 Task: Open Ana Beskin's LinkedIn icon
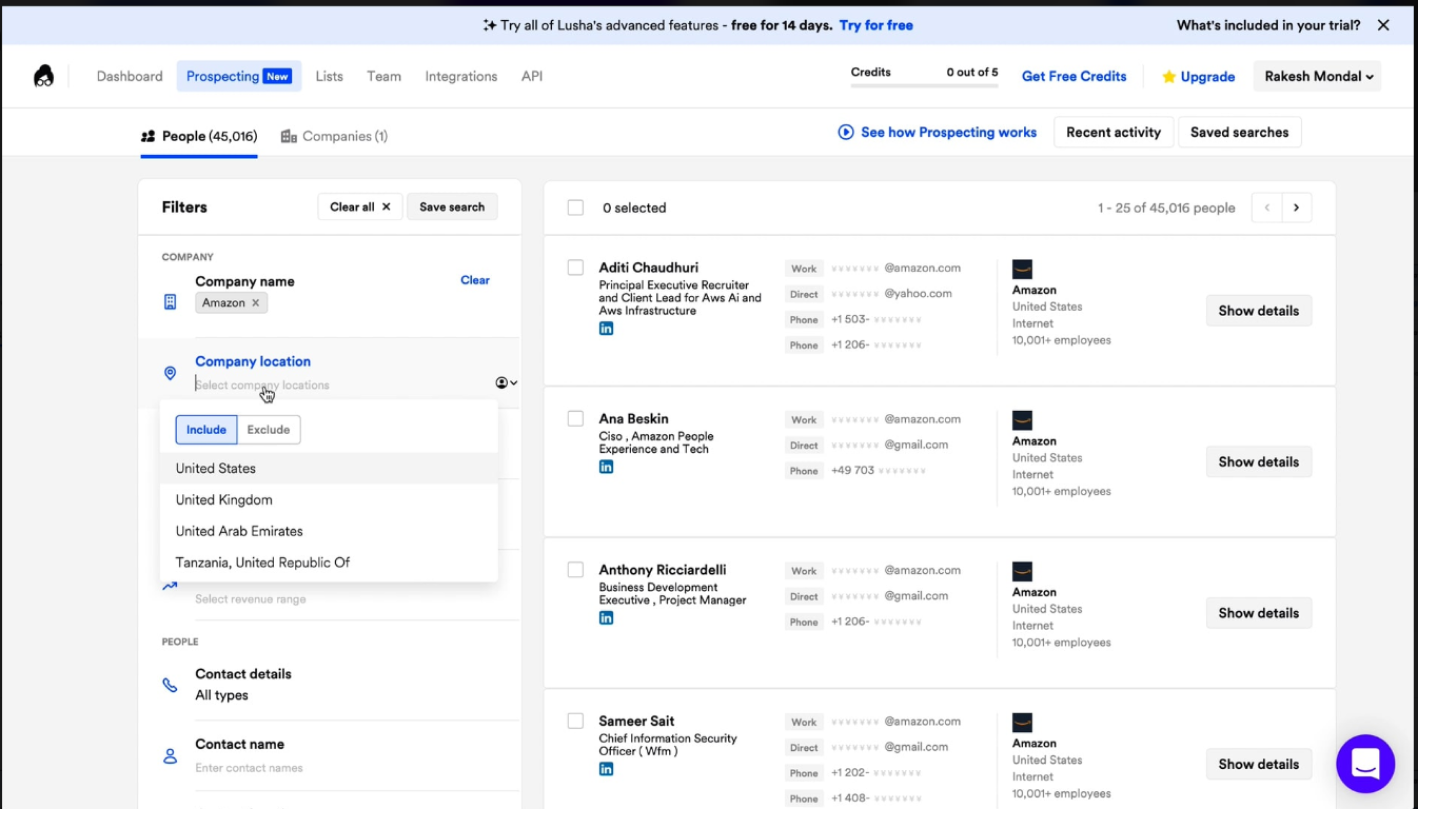tap(606, 467)
